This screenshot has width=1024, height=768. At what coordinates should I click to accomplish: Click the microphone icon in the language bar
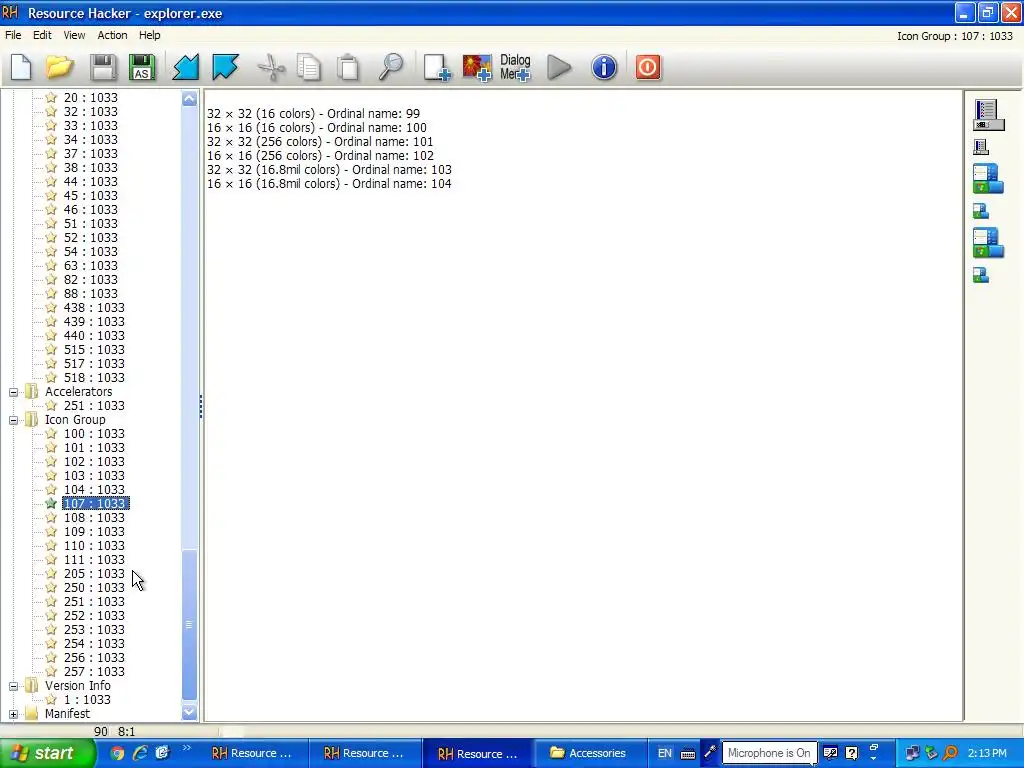[710, 752]
